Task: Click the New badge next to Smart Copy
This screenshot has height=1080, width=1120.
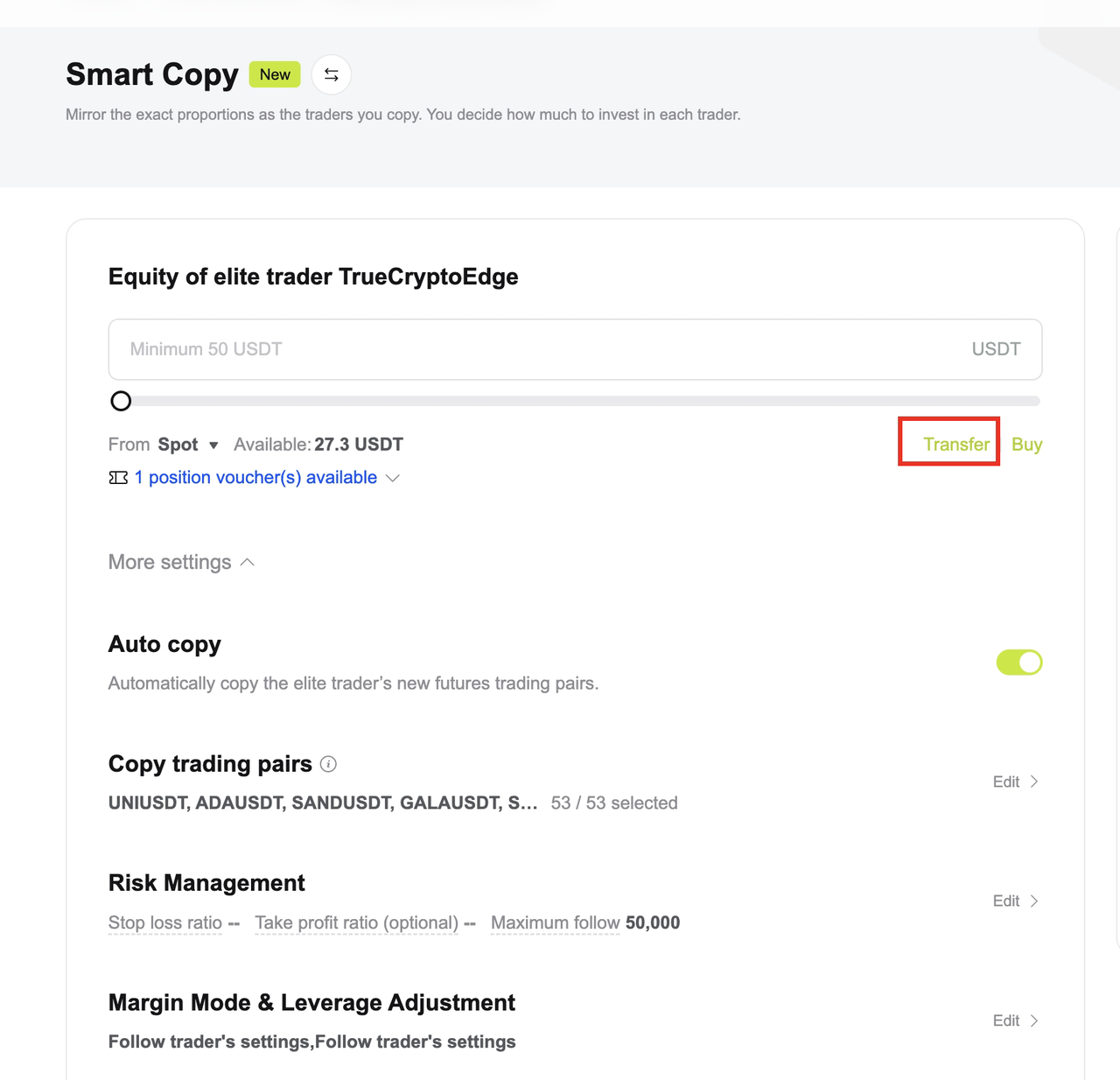Action: click(275, 75)
